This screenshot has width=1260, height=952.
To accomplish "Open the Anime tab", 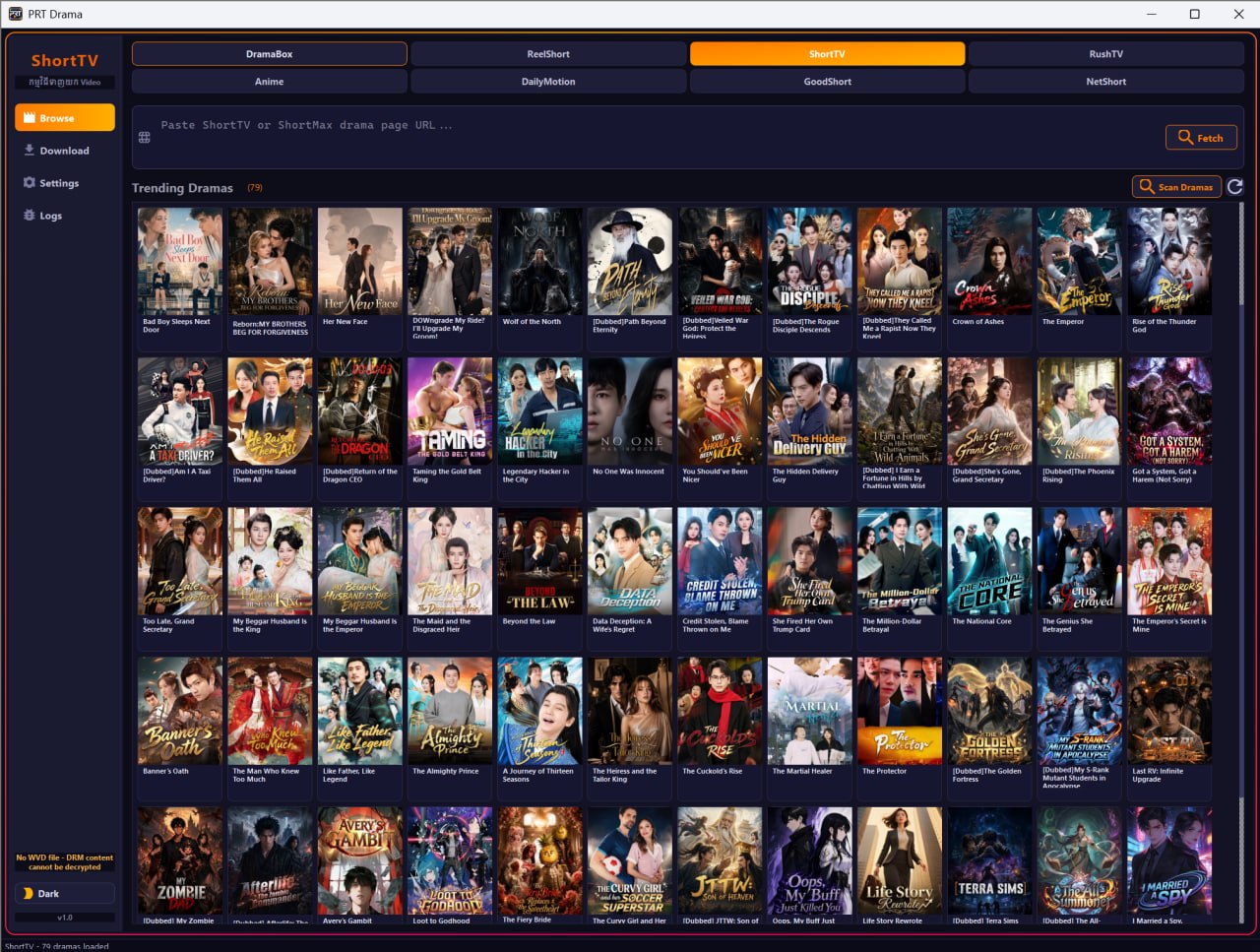I will (270, 82).
